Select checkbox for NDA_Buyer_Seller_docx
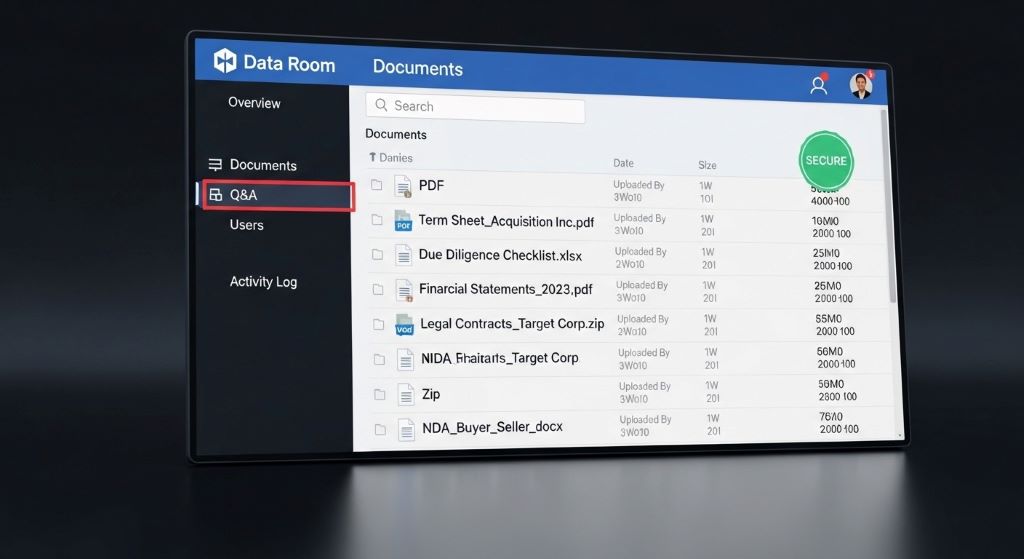Viewport: 1024px width, 559px height. pos(380,429)
